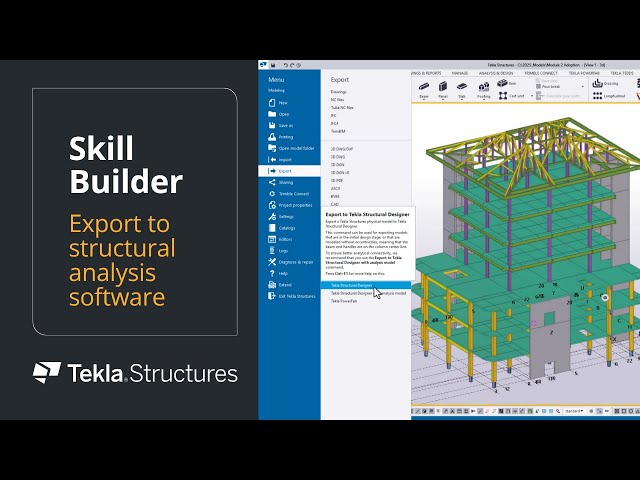The height and width of the screenshot is (480, 640).
Task: Open the Manage ribbon tab
Action: (460, 73)
